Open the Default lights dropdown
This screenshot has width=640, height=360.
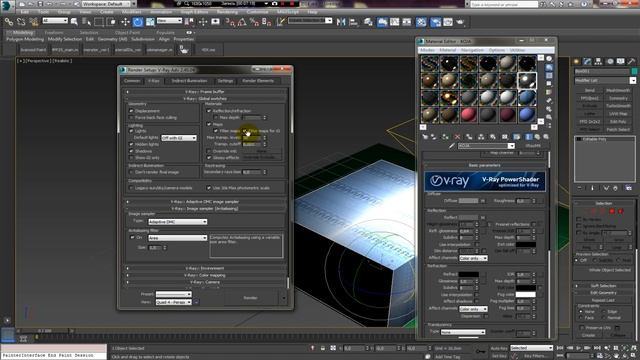point(179,138)
